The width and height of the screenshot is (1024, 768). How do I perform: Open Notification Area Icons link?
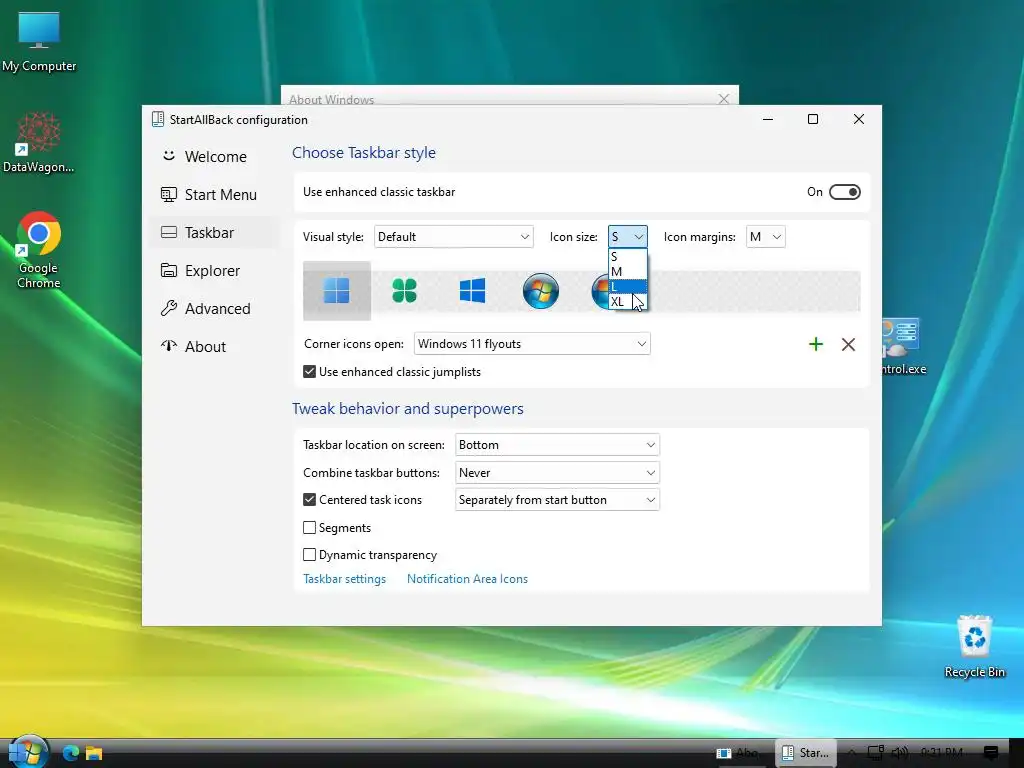pos(467,579)
